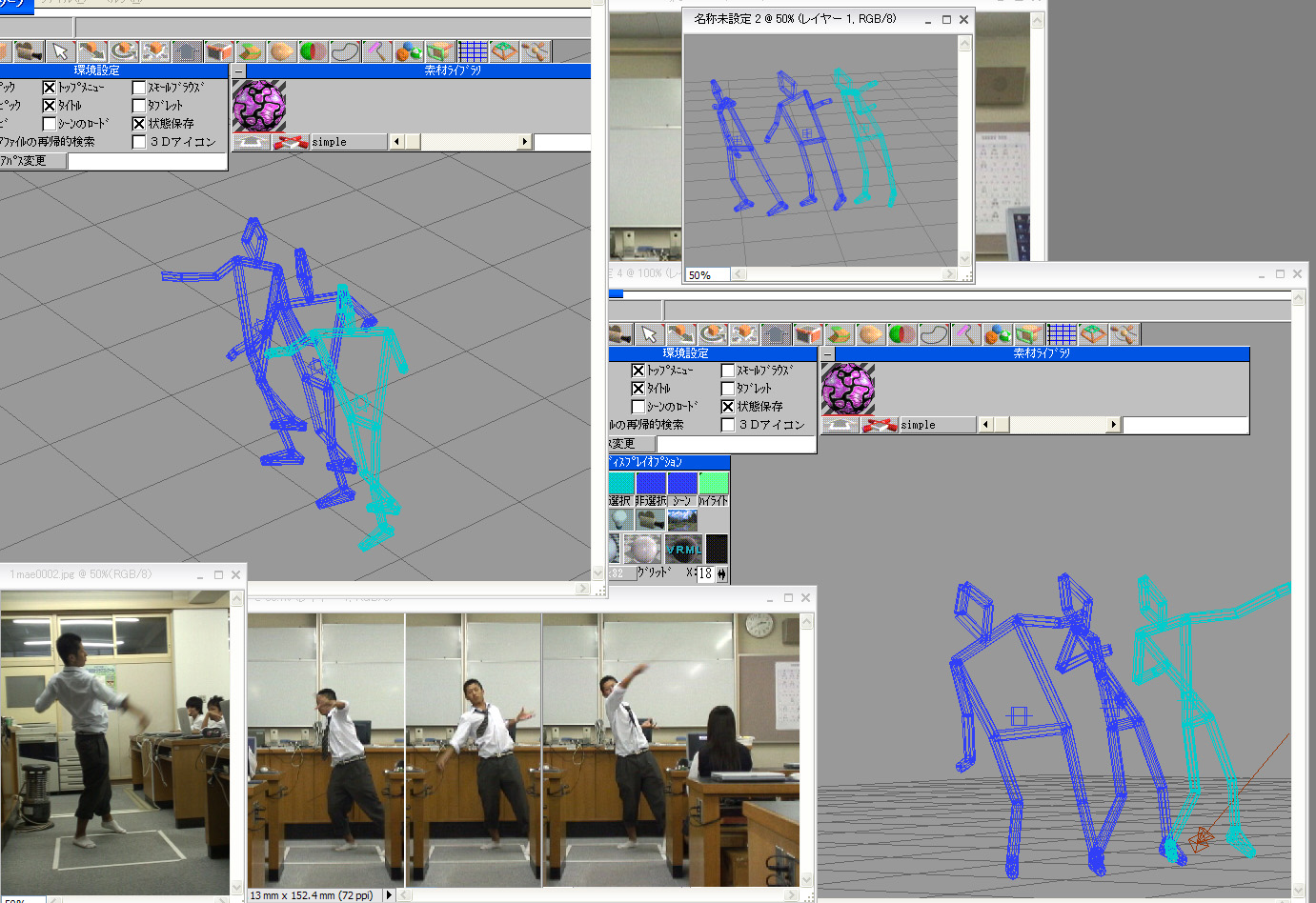This screenshot has width=1316, height=903.
Task: Click the landscape background icon in display options panel
Action: pyautogui.click(x=682, y=520)
